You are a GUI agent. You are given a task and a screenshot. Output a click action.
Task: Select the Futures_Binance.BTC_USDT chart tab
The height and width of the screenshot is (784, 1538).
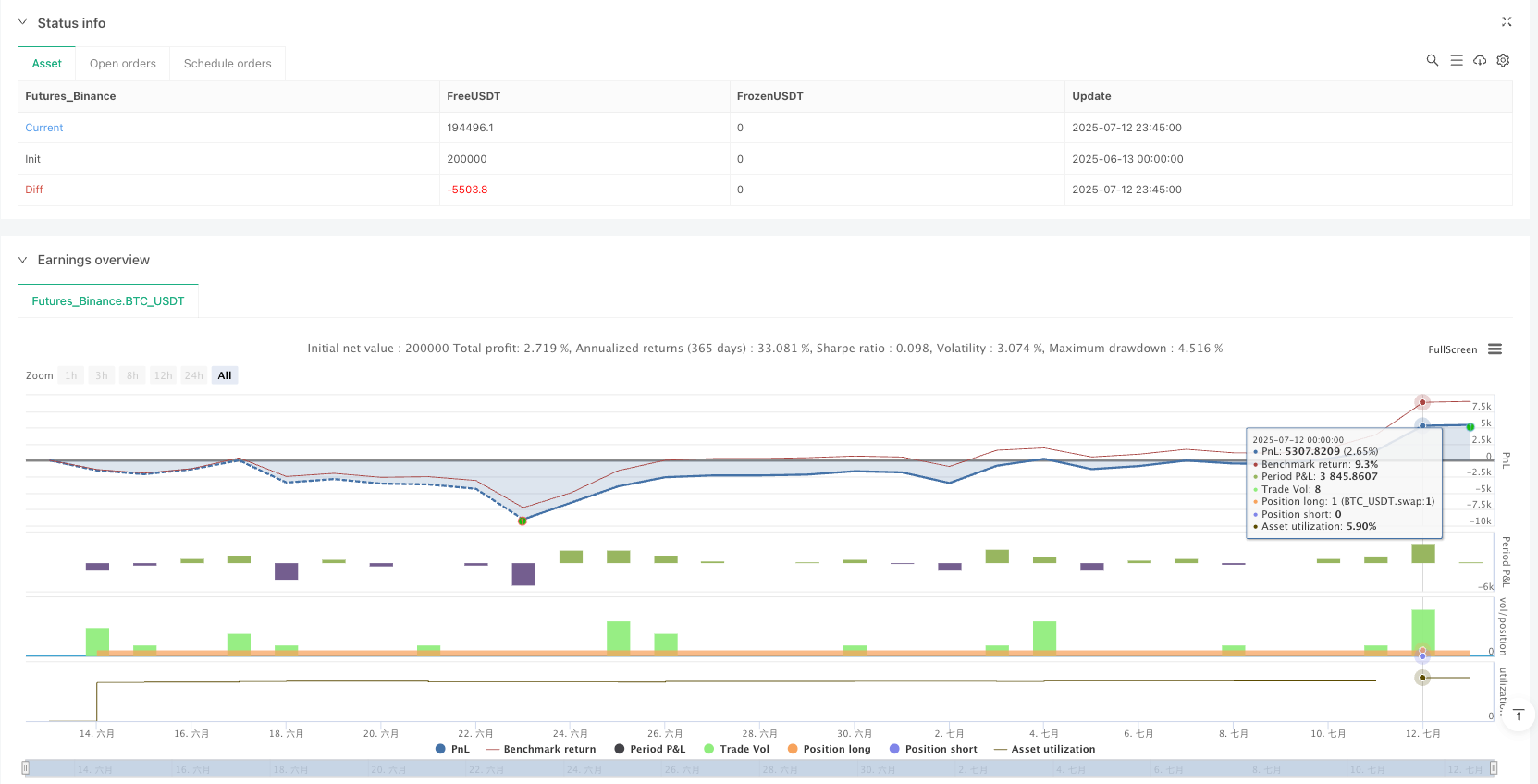108,301
